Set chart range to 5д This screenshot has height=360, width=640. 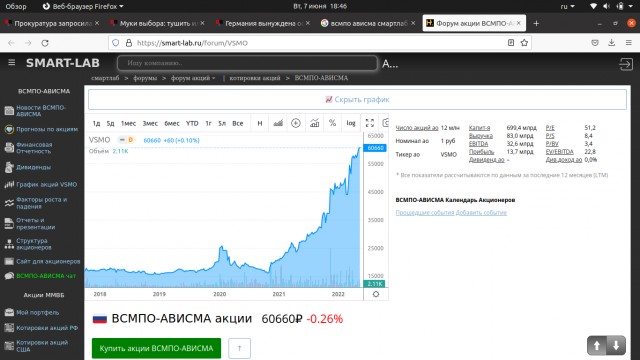[x=110, y=123]
